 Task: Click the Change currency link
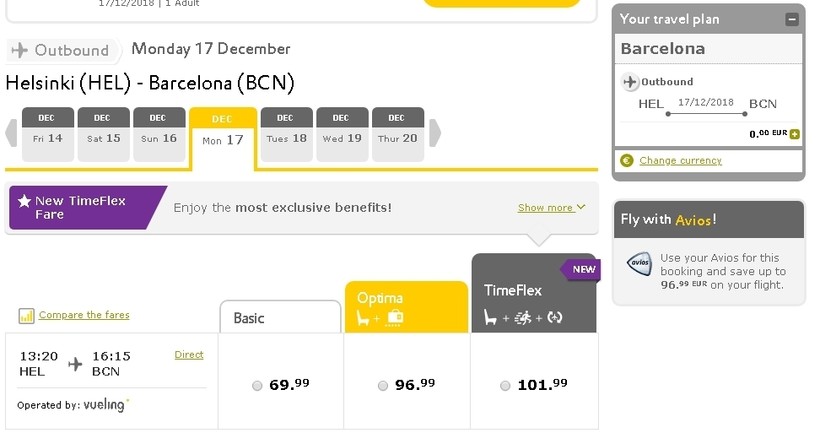[680, 160]
